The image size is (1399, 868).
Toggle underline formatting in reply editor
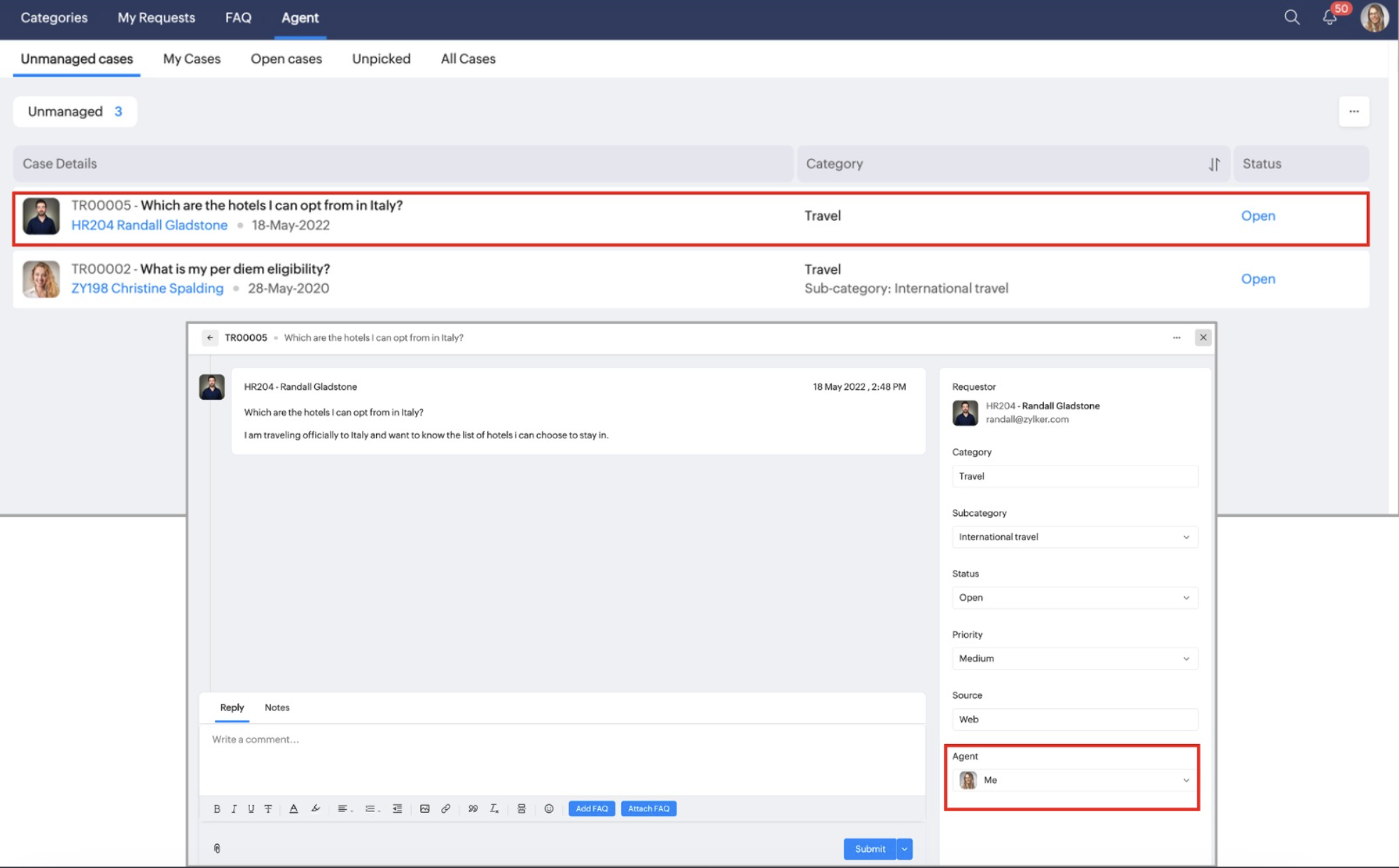[251, 808]
